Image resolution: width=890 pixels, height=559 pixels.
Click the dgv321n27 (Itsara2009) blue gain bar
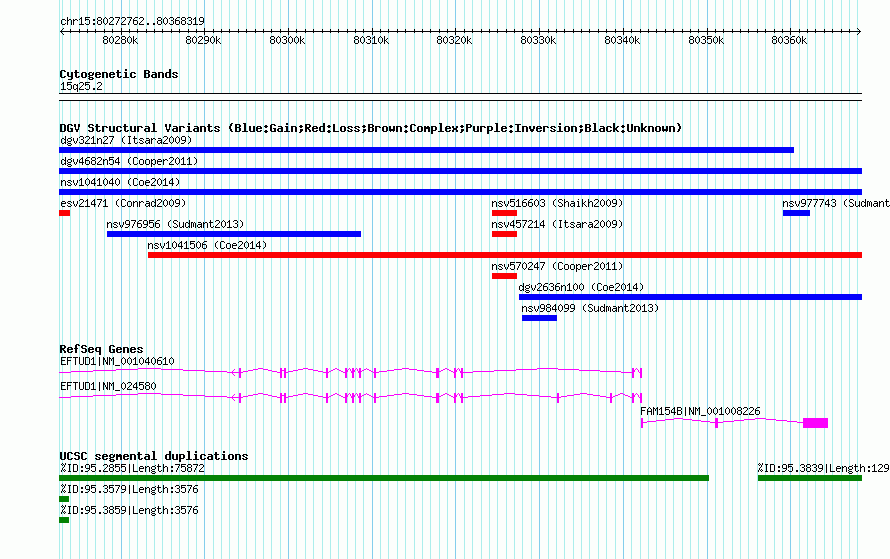[x=426, y=150]
